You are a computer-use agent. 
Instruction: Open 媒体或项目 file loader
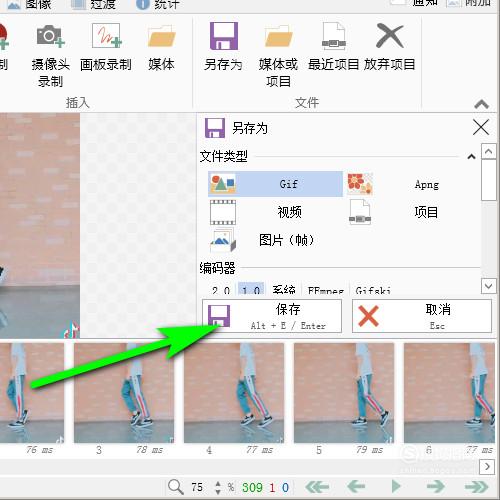click(278, 55)
